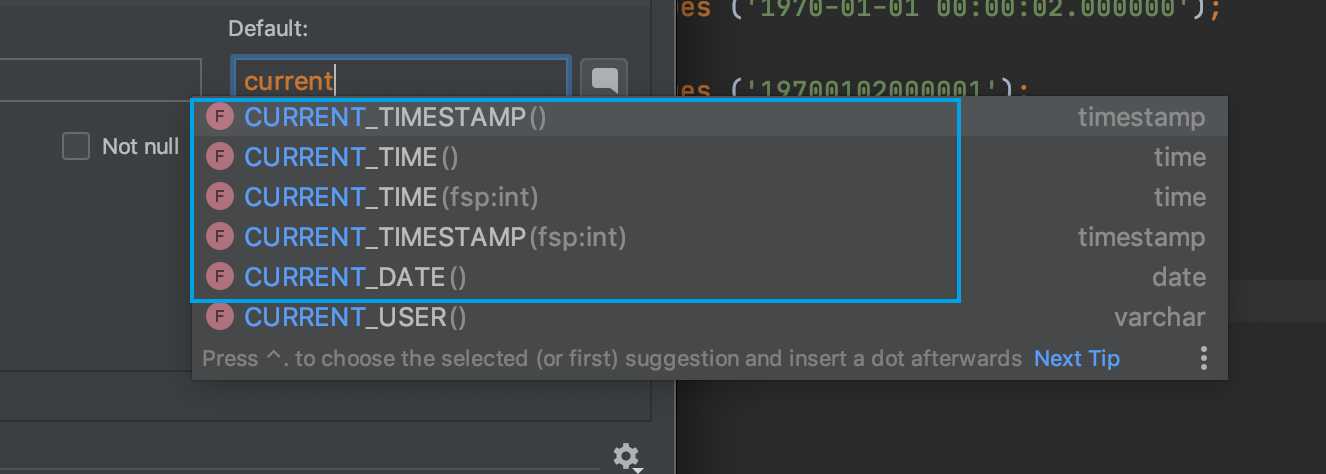The image size is (1326, 474).
Task: Click function icon next to CURRENT_TIMESTAMP()
Action: coord(219,117)
